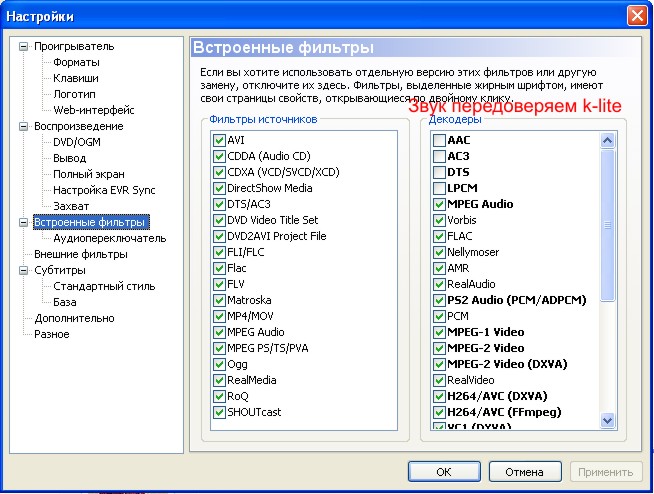Select Настройка EVR Sync in the tree
This screenshot has width=654, height=494.
(104, 190)
